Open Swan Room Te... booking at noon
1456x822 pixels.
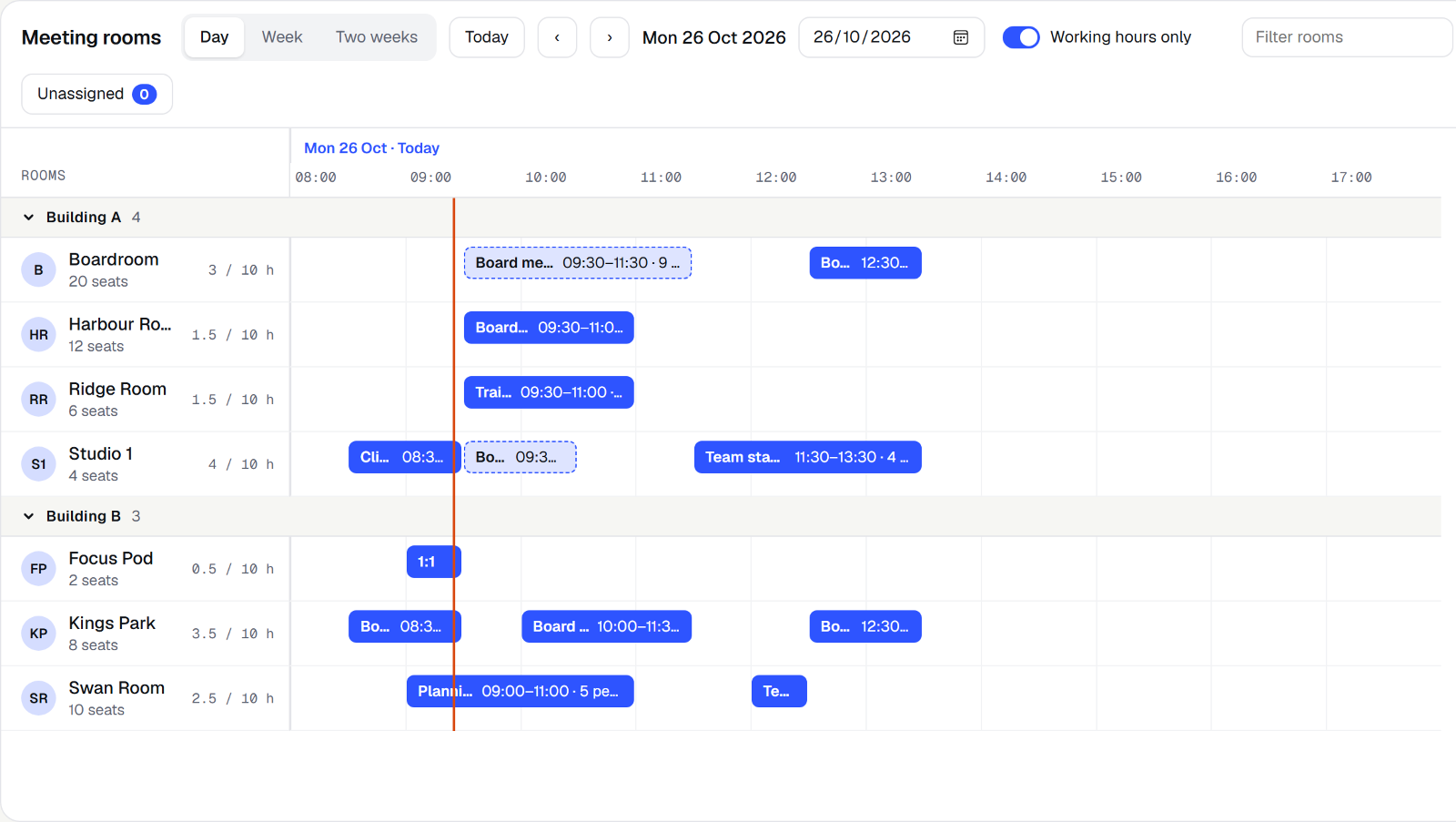779,690
